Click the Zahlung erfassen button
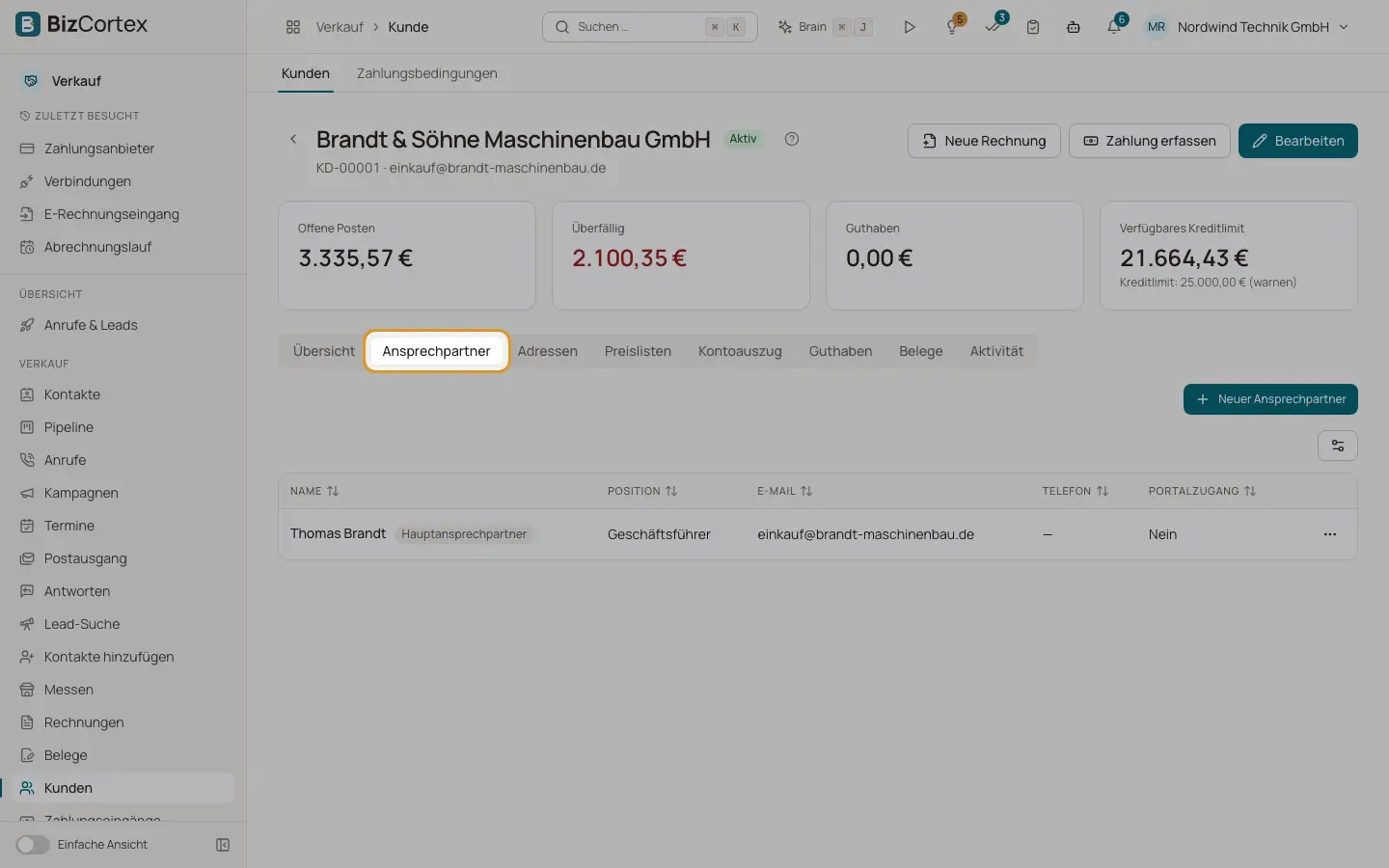Image resolution: width=1389 pixels, height=868 pixels. (x=1150, y=141)
